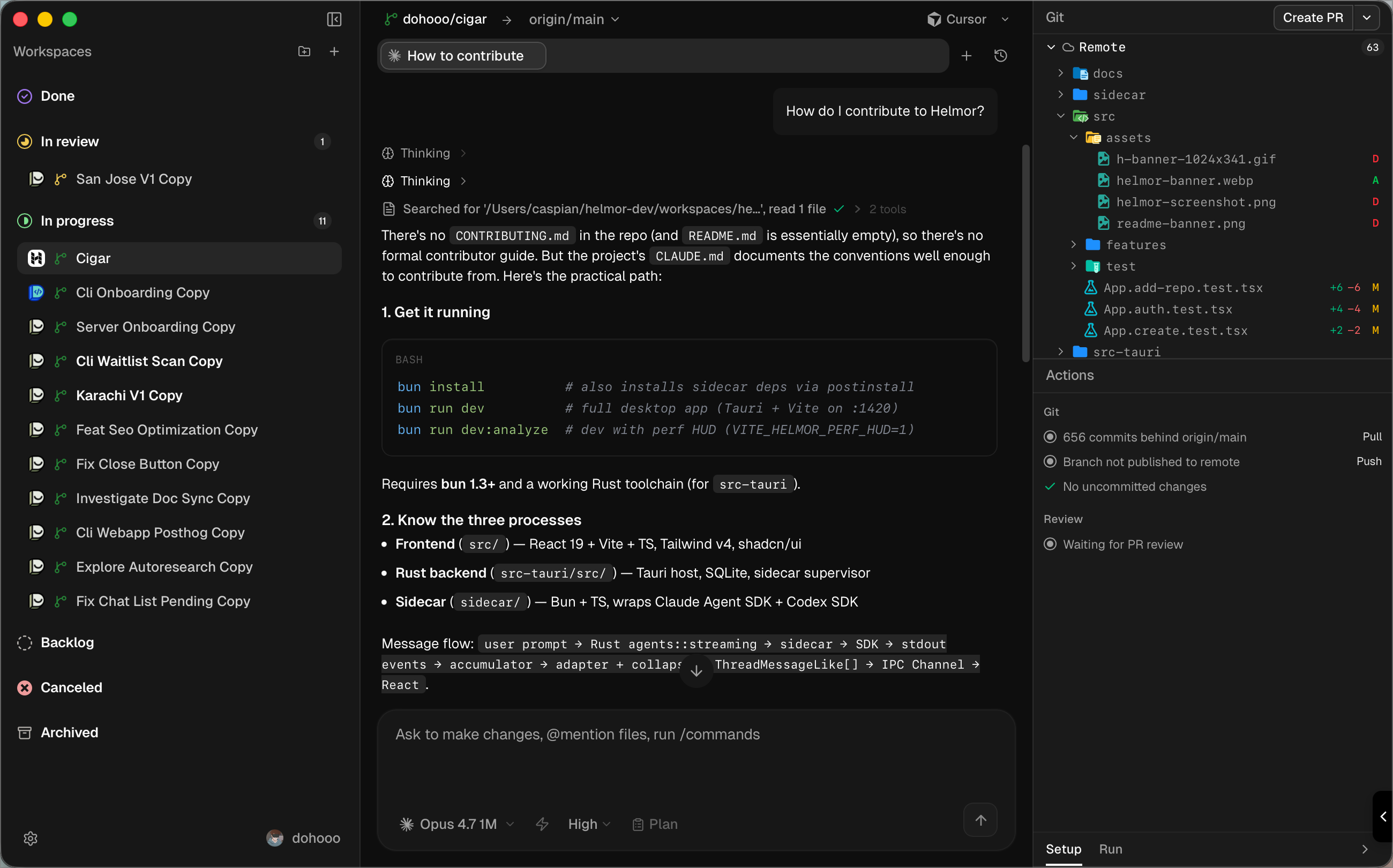The height and width of the screenshot is (868, 1393).
Task: Switch to the Run tab
Action: (x=1110, y=849)
